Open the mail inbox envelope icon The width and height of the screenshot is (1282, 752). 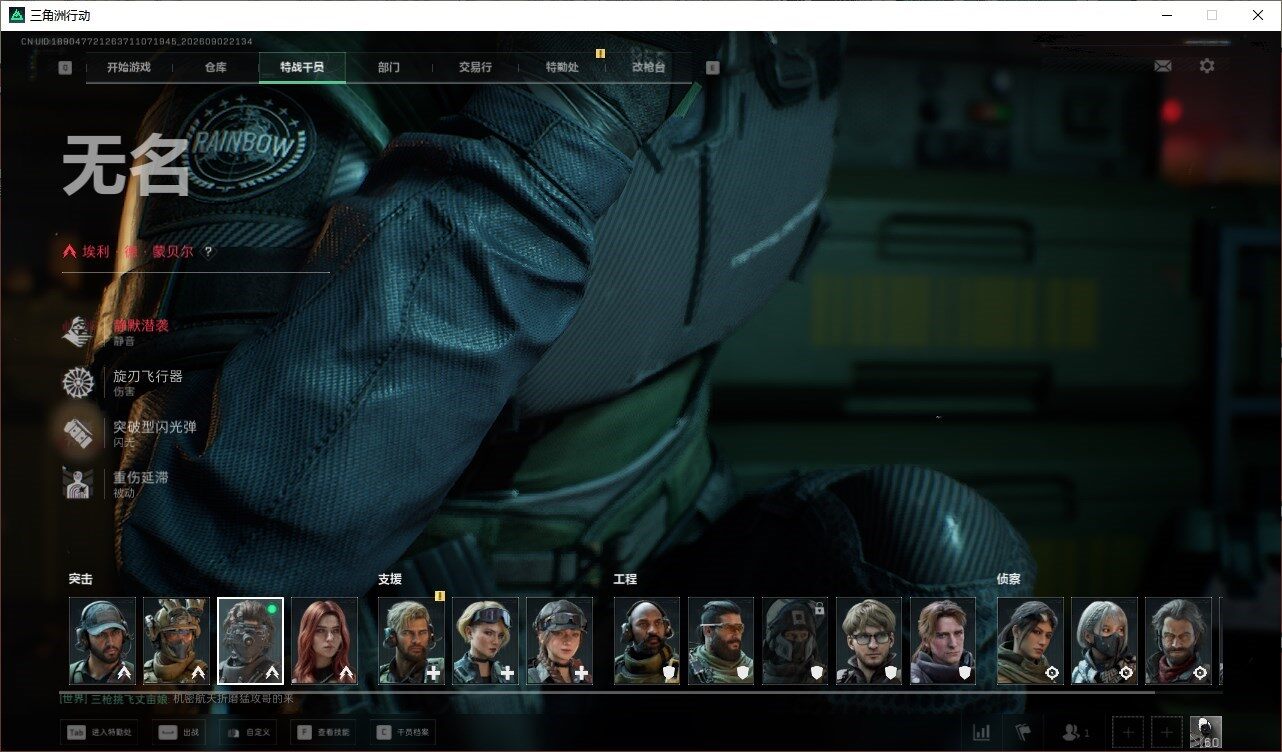tap(1163, 66)
